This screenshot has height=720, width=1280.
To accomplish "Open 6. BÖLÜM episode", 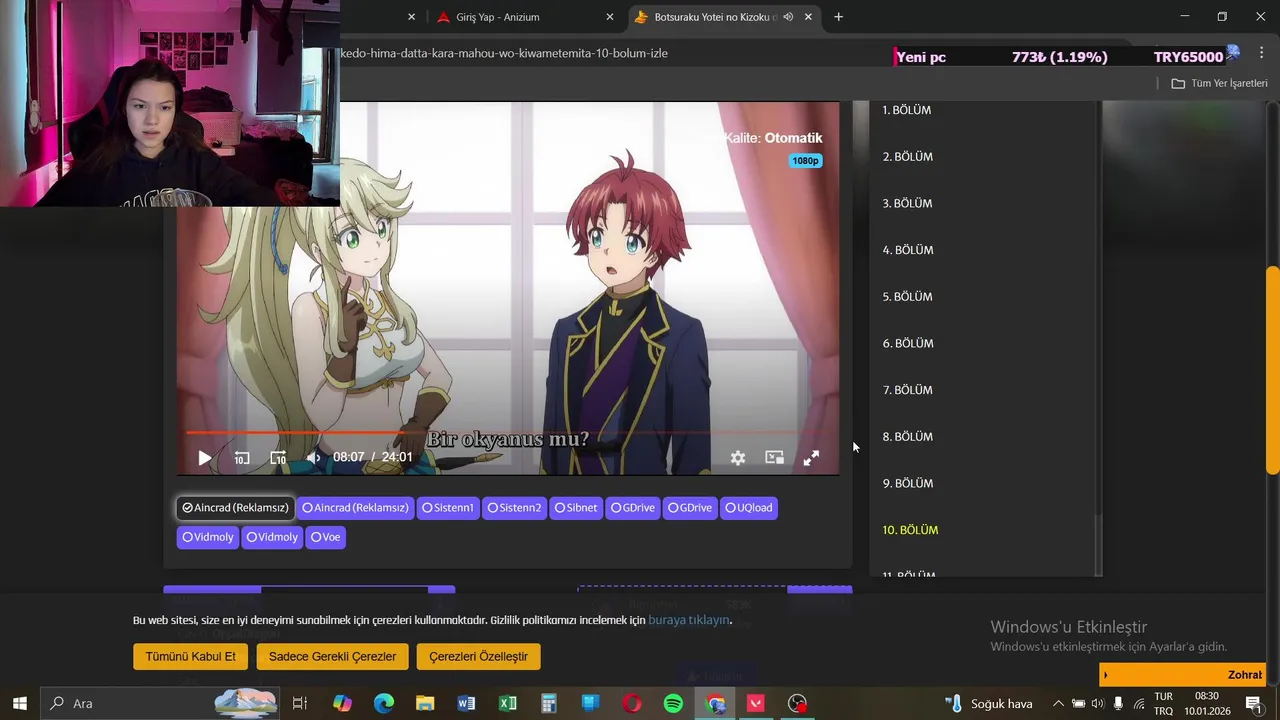I will click(908, 343).
